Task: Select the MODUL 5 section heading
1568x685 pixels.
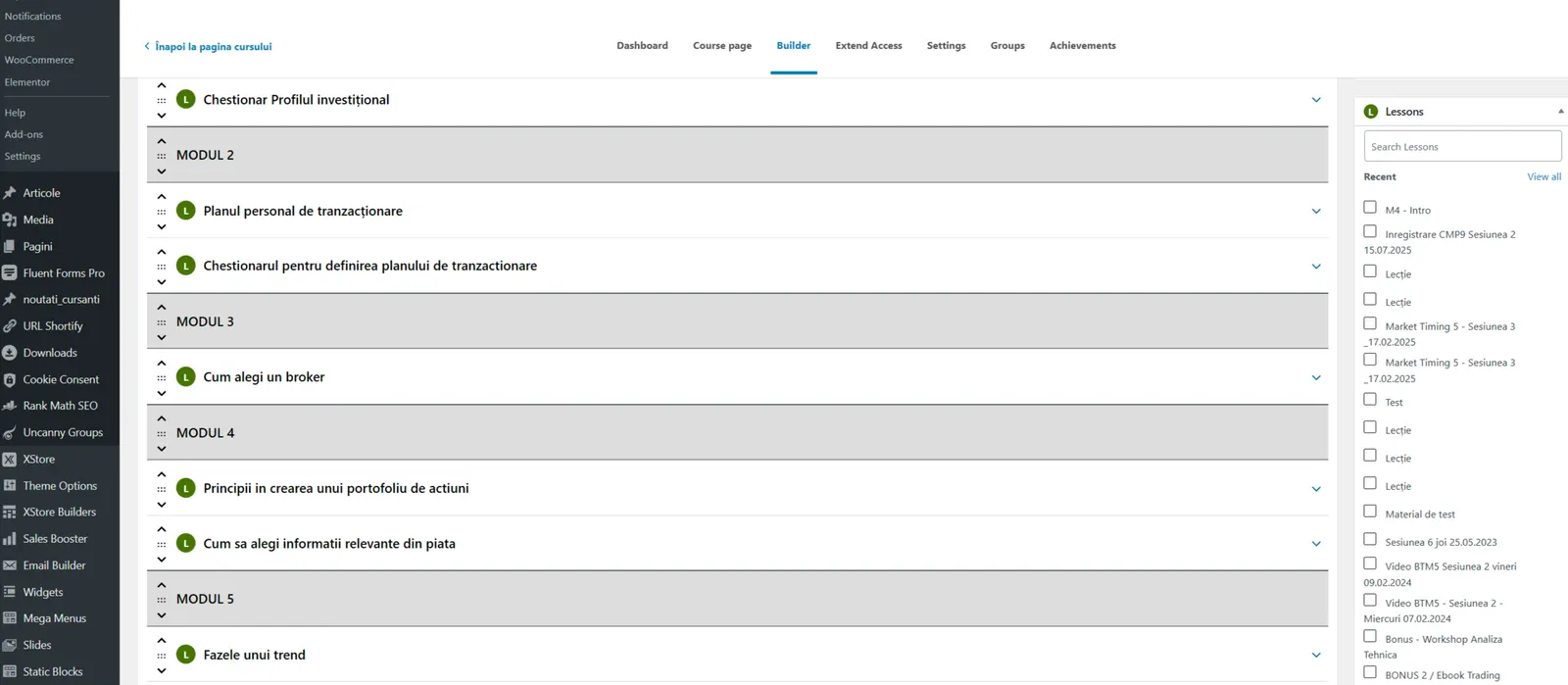Action: point(205,600)
